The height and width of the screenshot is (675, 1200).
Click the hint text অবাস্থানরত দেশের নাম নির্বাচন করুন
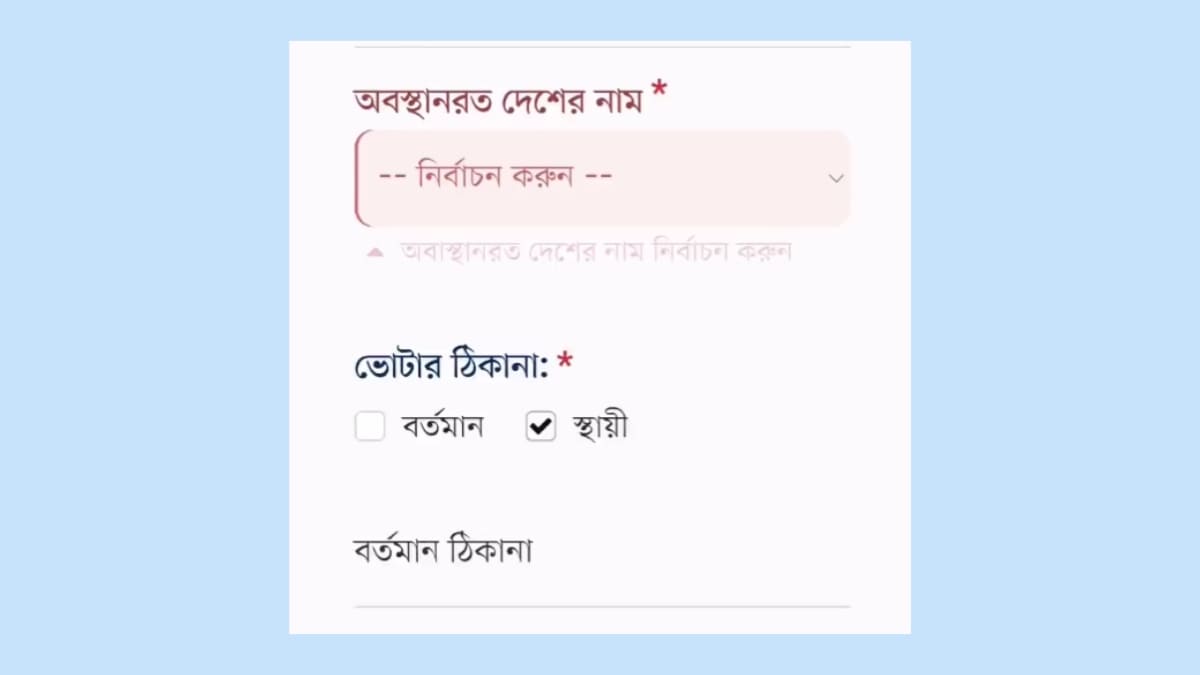pyautogui.click(x=598, y=251)
